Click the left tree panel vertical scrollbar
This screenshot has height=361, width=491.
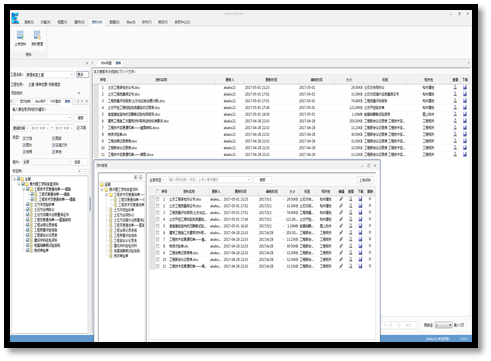90,203
